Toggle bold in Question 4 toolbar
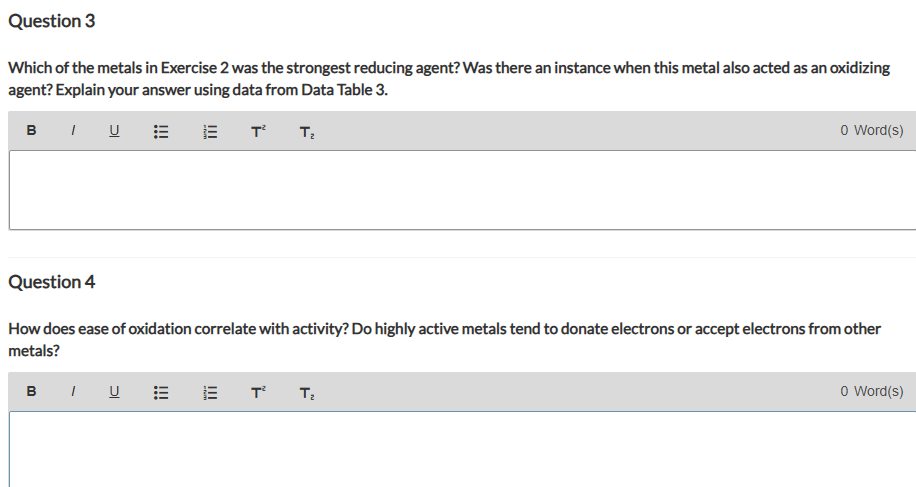916x487 pixels. coord(32,391)
